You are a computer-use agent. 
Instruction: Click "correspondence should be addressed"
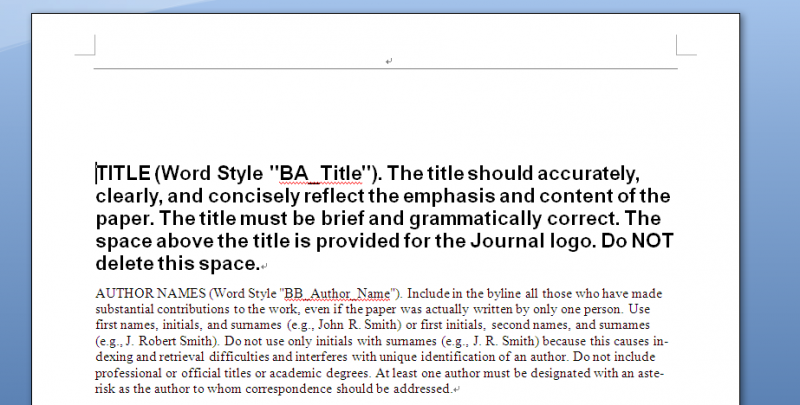347,389
